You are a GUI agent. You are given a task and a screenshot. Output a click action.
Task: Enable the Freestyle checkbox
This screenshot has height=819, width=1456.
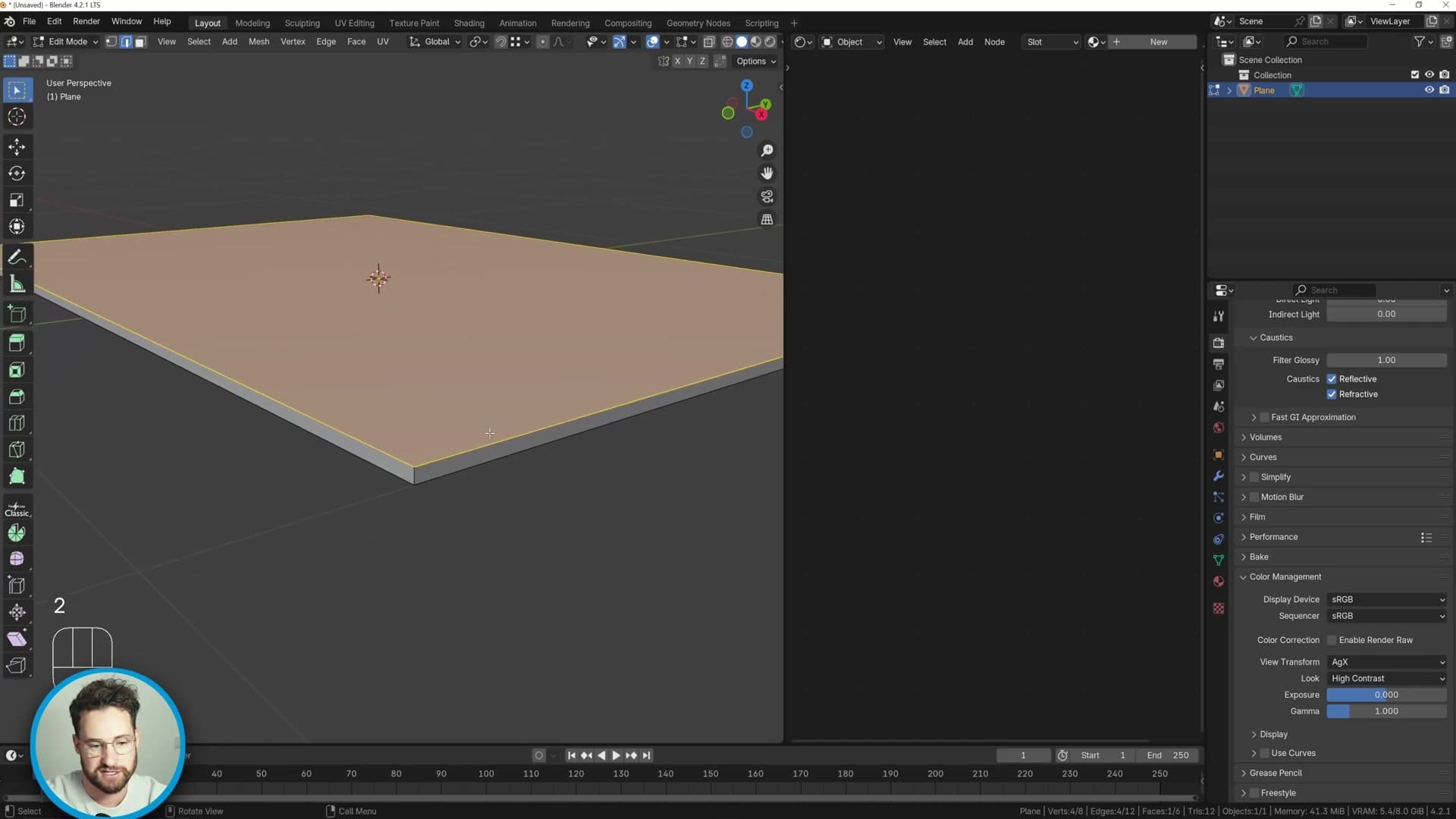click(x=1254, y=793)
